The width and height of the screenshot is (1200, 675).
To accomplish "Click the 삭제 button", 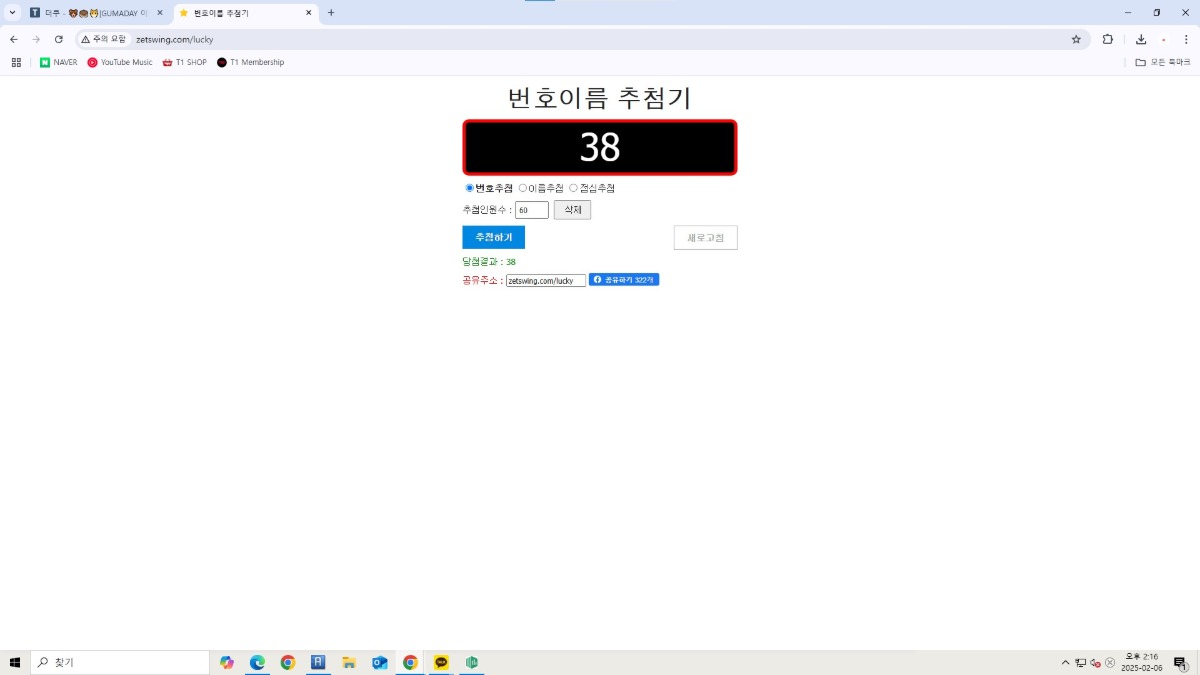I will click(572, 210).
